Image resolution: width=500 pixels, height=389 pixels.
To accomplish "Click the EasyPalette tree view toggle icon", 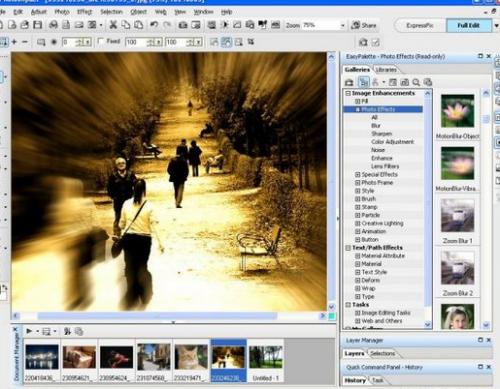I will [363, 82].
